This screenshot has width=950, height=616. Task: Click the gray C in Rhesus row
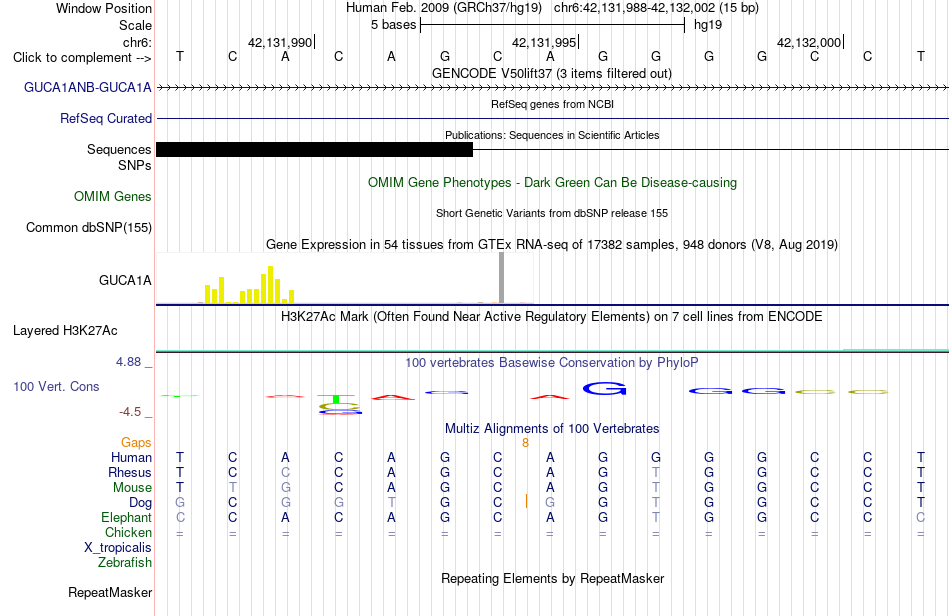click(x=285, y=472)
